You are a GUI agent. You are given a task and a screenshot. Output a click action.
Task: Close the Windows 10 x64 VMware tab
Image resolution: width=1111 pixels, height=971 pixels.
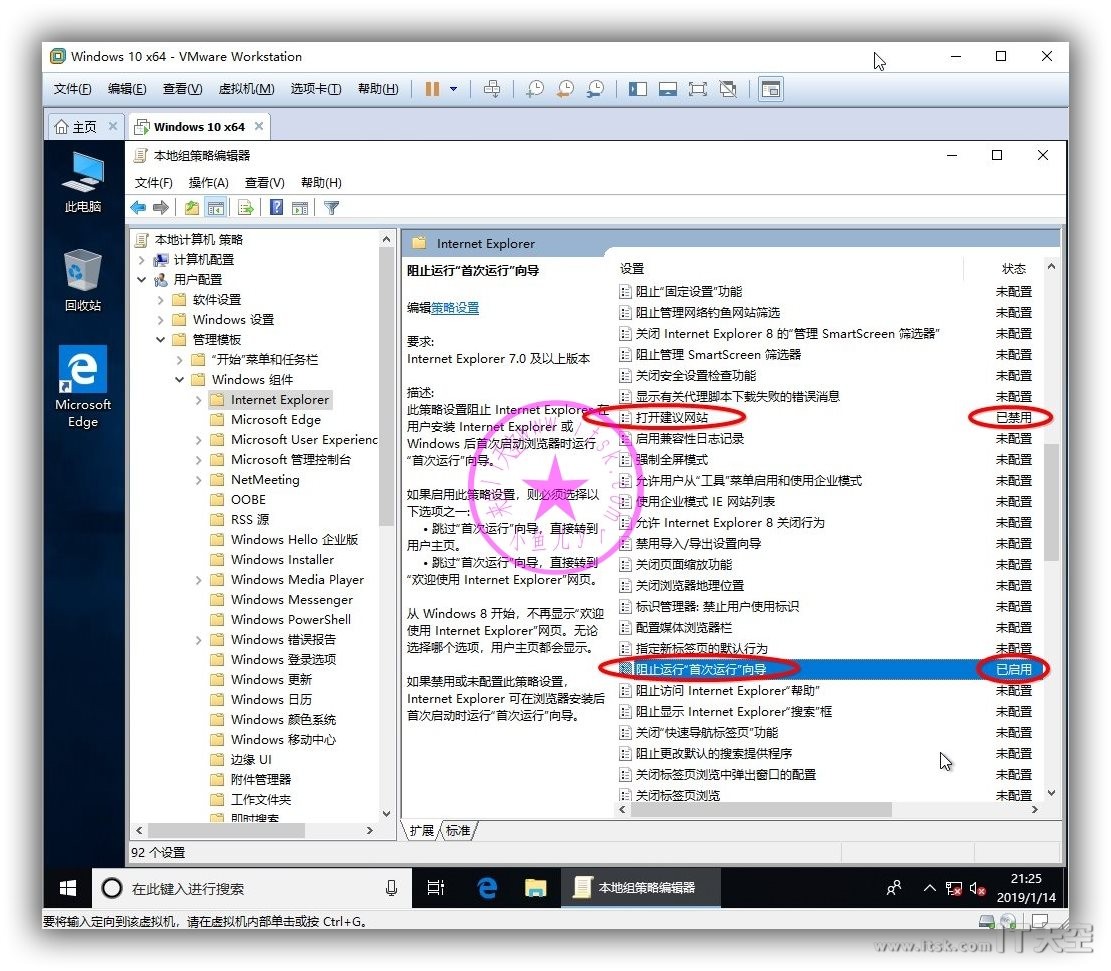[259, 126]
